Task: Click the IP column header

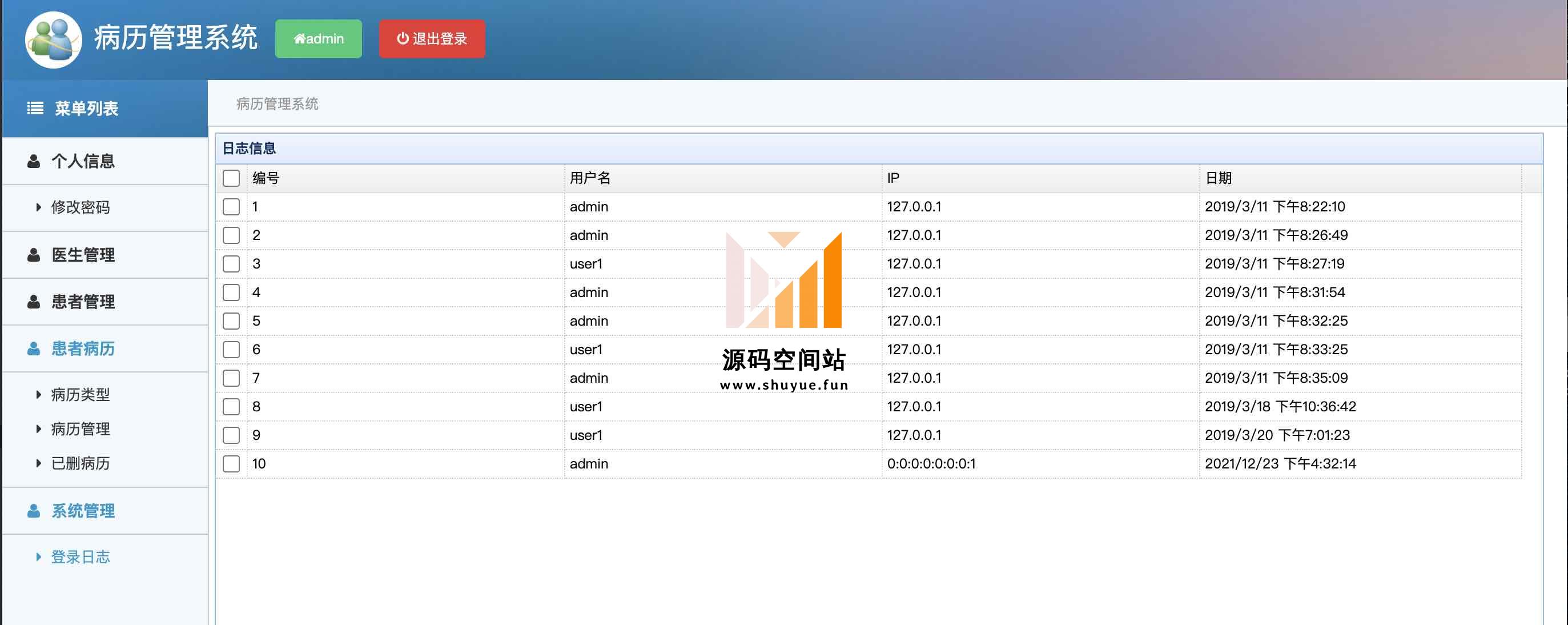Action: pyautogui.click(x=1041, y=178)
